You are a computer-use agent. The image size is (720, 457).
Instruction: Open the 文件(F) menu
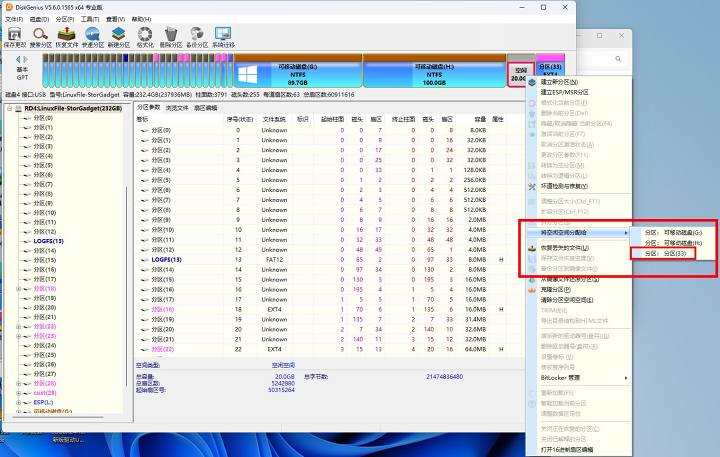pyautogui.click(x=14, y=19)
